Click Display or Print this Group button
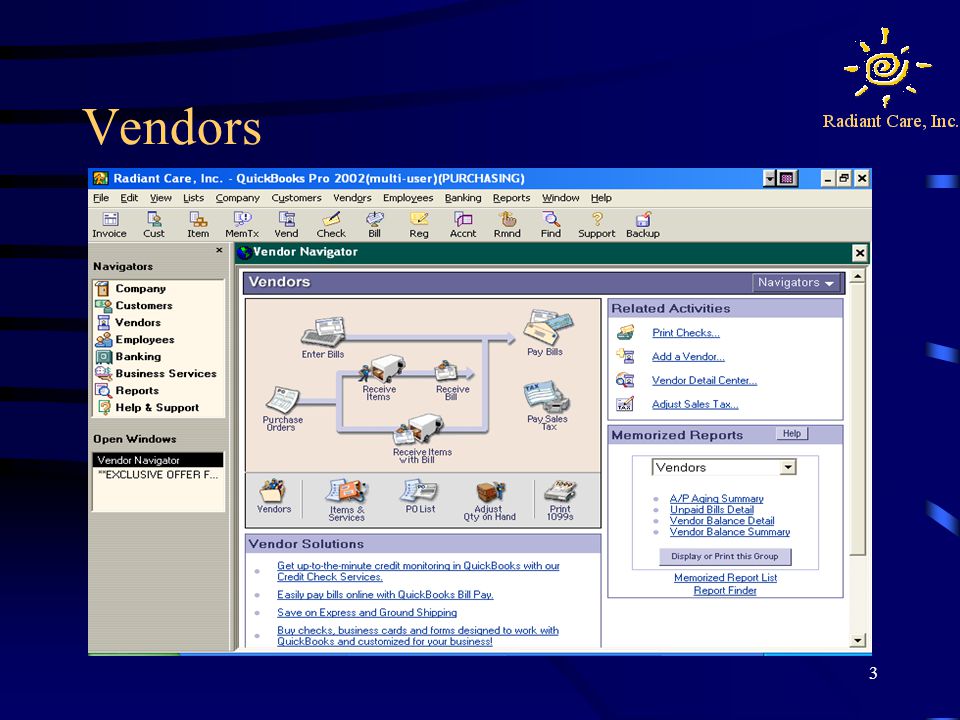Viewport: 960px width, 720px height. pos(725,557)
